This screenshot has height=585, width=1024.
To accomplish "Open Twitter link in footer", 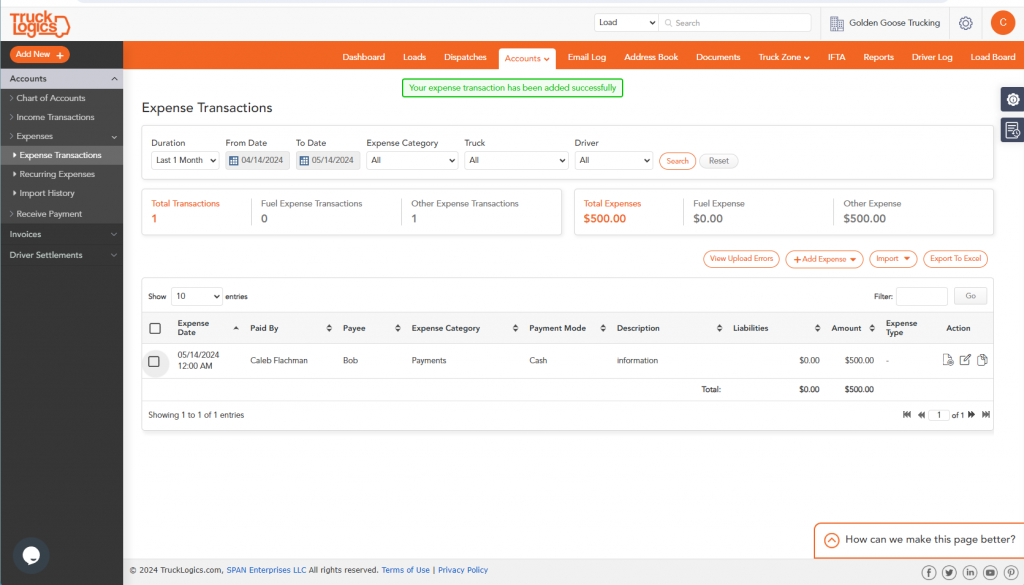I will 949,573.
